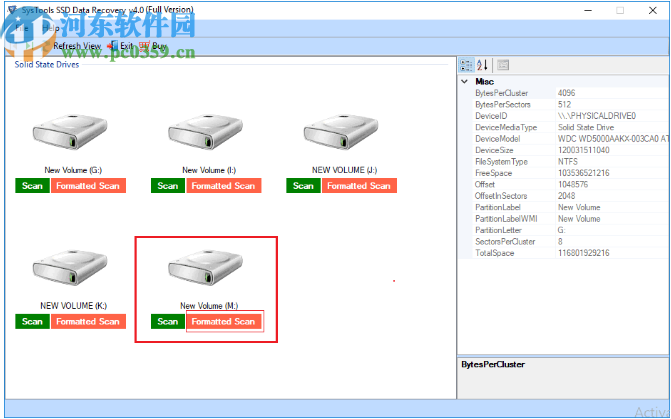This screenshot has width=671, height=419.
Task: Click the G: partition letter value
Action: (561, 230)
